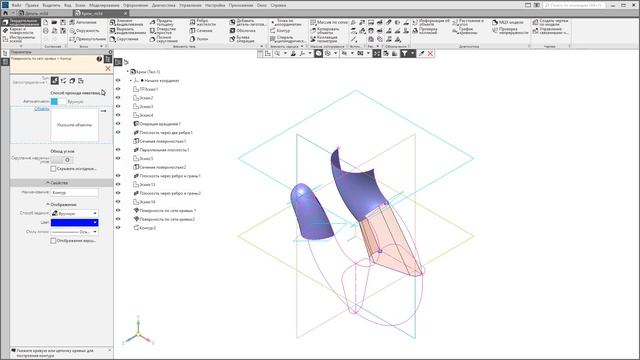Enable the Отображение вершин checkbox
Viewport: 640px width, 360px height.
tap(53, 241)
